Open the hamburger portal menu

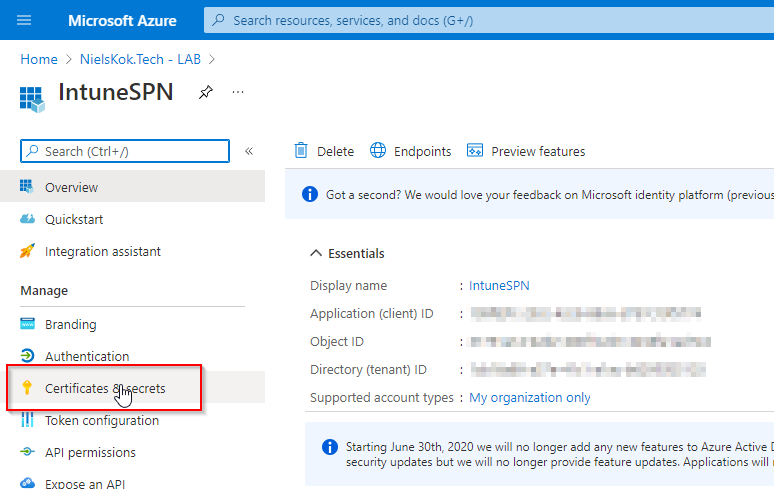tap(24, 20)
